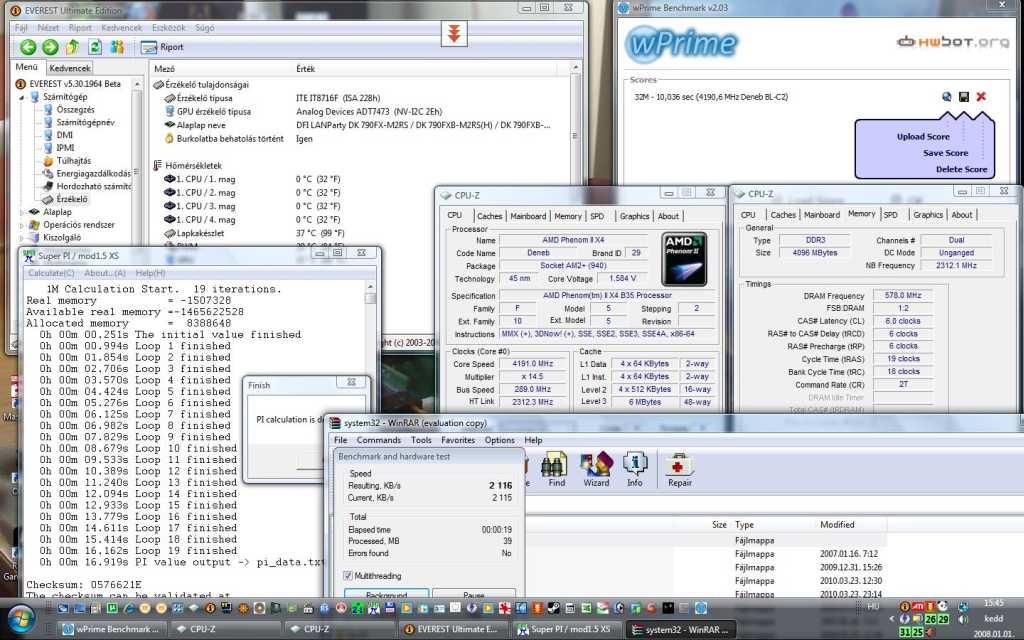This screenshot has height=640, width=1024.
Task: Open the Riport menu in EVEREST menu bar
Action: click(x=80, y=28)
